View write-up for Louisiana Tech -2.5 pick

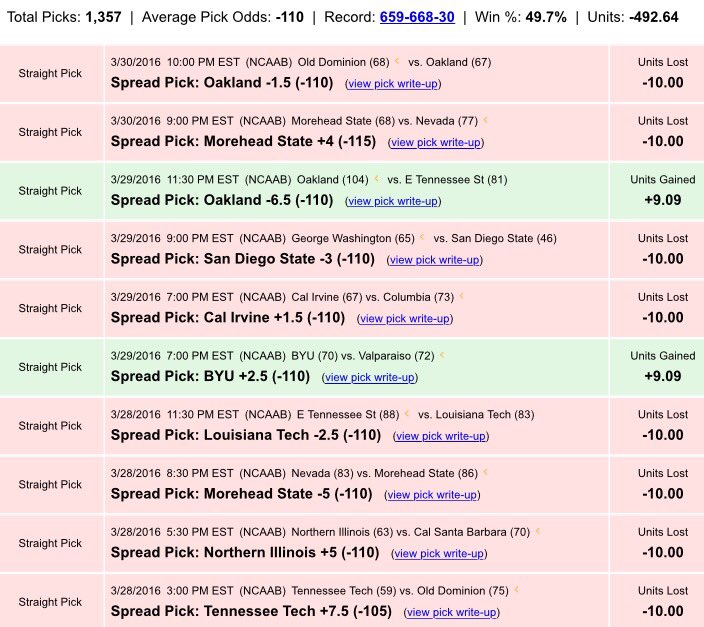(x=440, y=436)
